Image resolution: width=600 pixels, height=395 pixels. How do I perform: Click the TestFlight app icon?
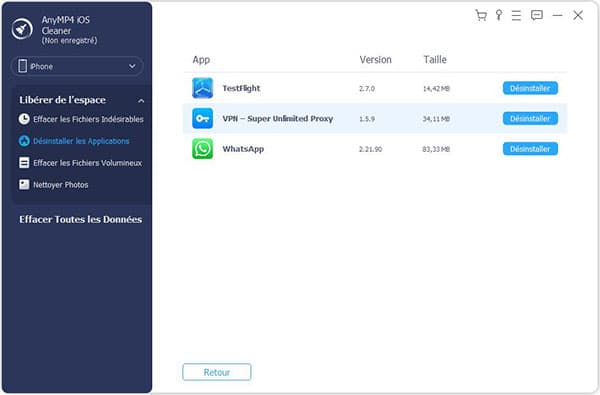pyautogui.click(x=202, y=88)
